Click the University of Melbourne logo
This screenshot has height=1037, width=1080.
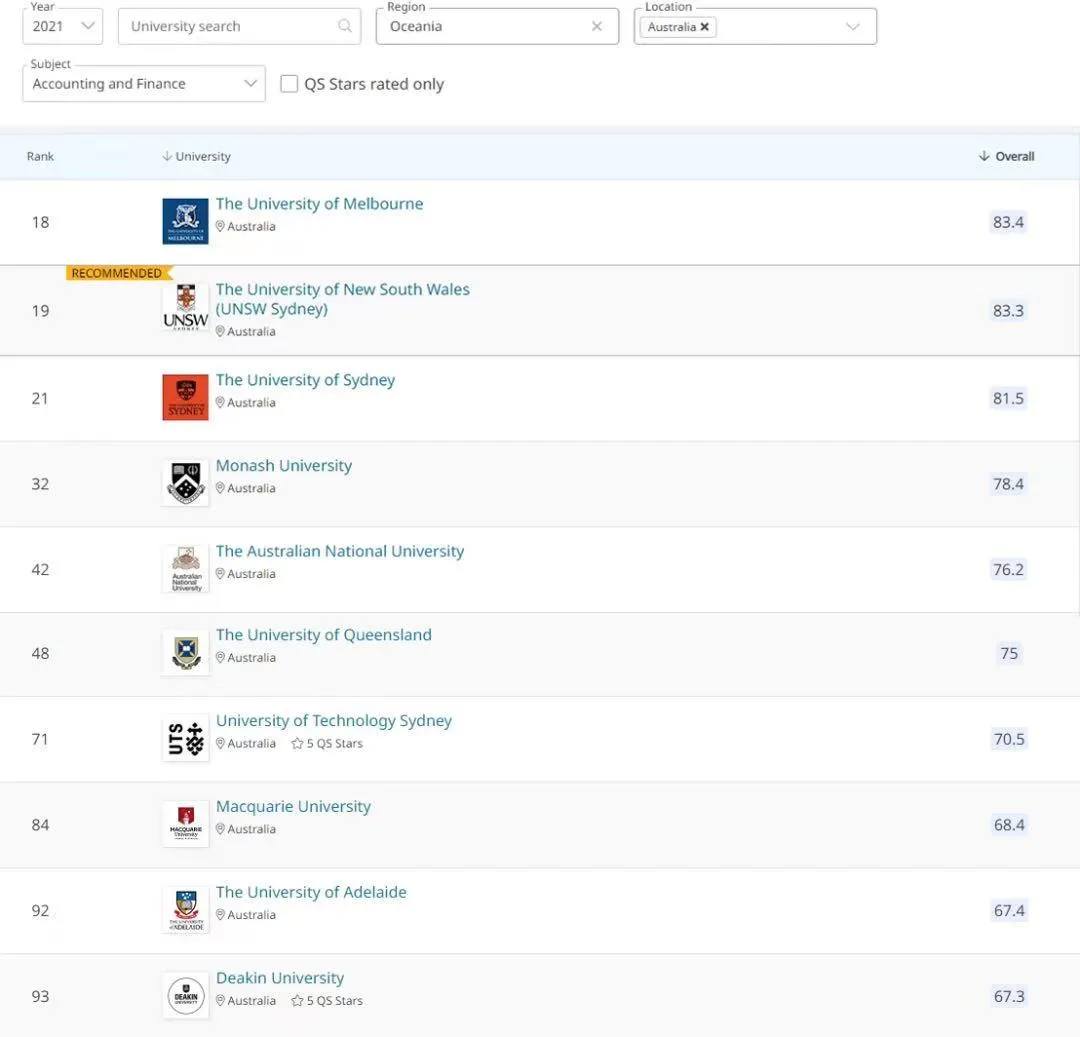[185, 221]
